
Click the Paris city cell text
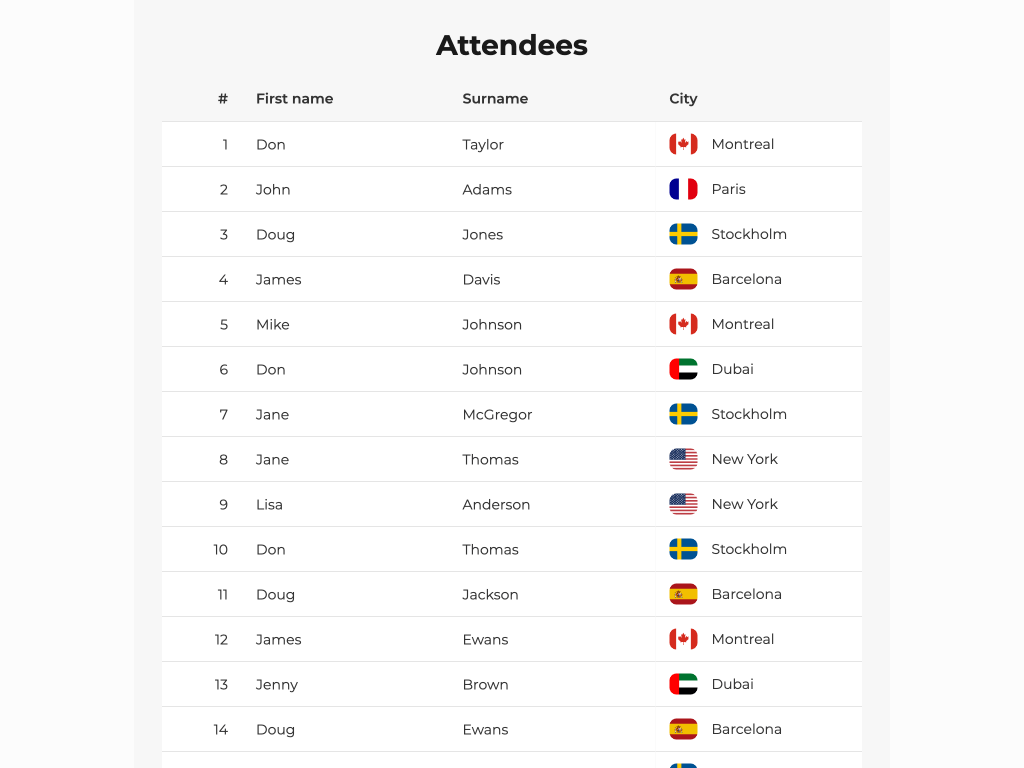(x=728, y=189)
